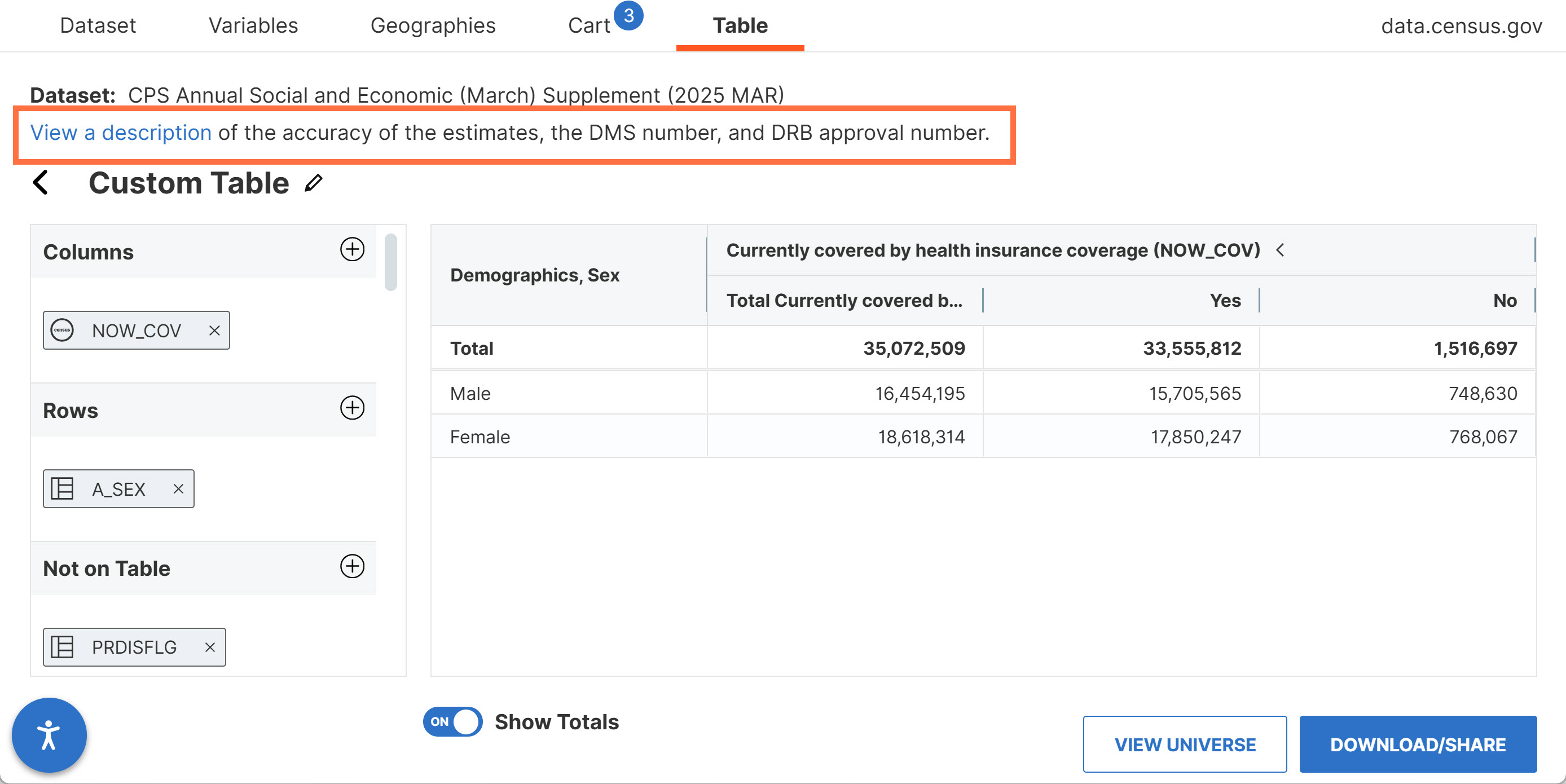Click the View Universe button
The image size is (1566, 784).
[x=1184, y=744]
